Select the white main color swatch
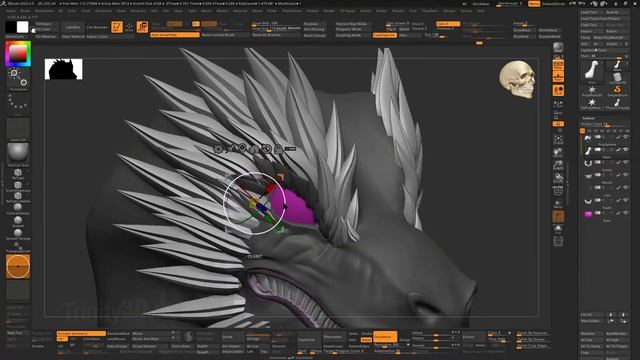The width and height of the screenshot is (640, 360). coord(22,27)
